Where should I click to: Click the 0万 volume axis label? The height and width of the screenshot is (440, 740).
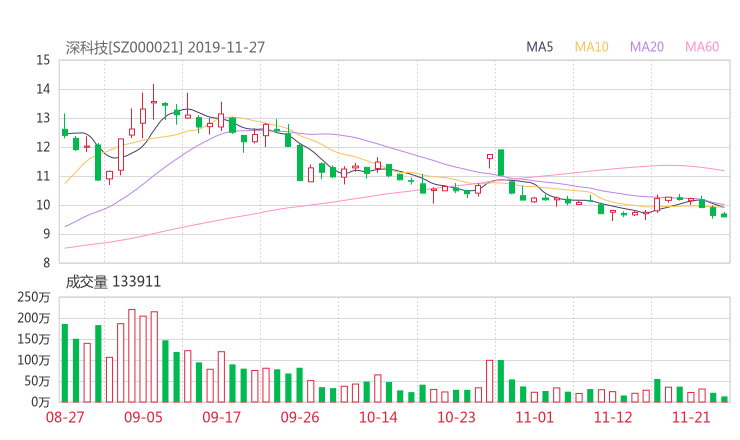(41, 402)
